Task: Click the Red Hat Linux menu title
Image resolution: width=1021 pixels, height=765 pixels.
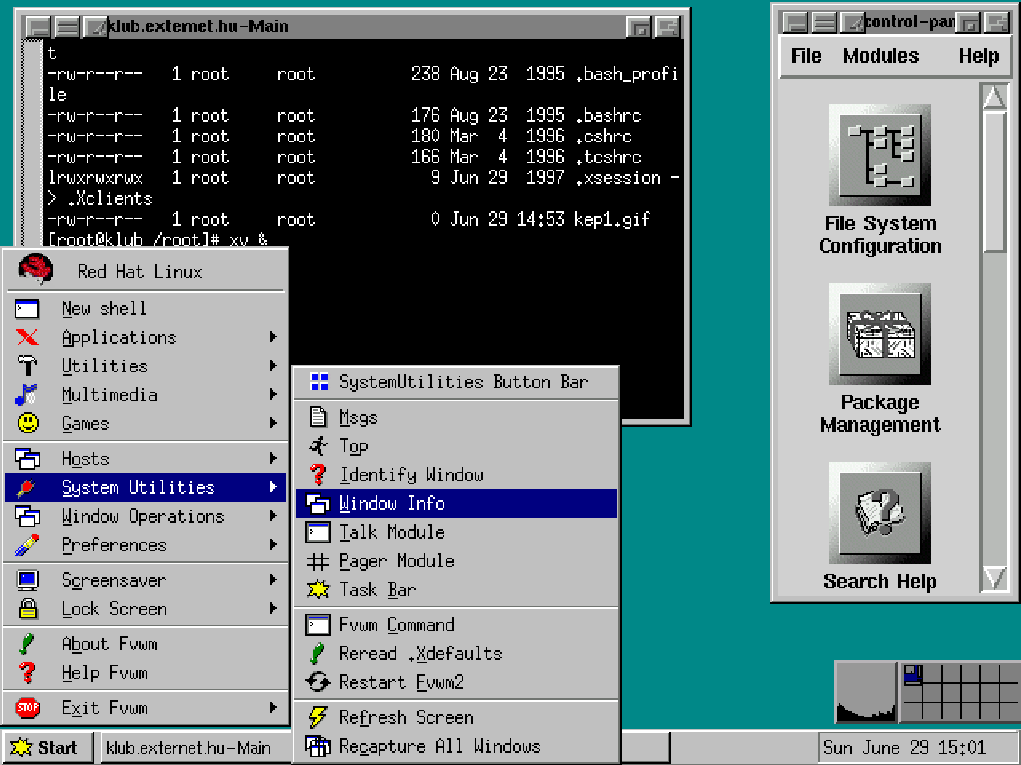Action: click(140, 271)
